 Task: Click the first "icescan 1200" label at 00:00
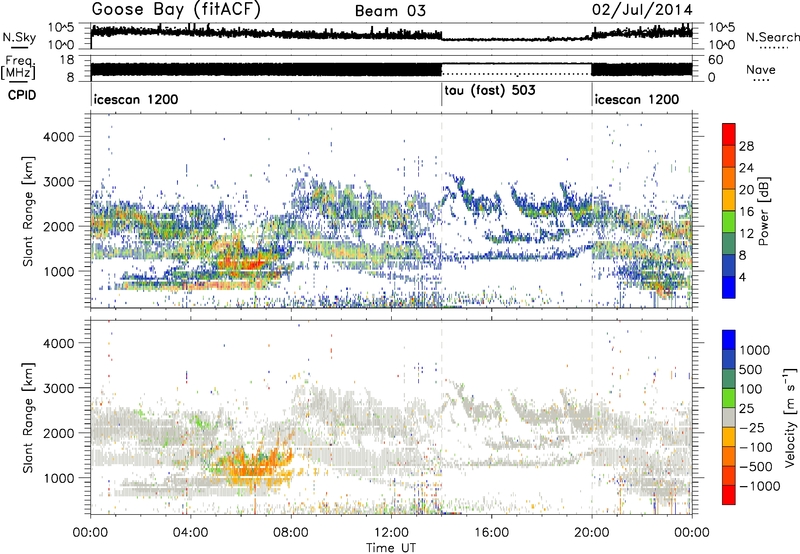[x=136, y=99]
